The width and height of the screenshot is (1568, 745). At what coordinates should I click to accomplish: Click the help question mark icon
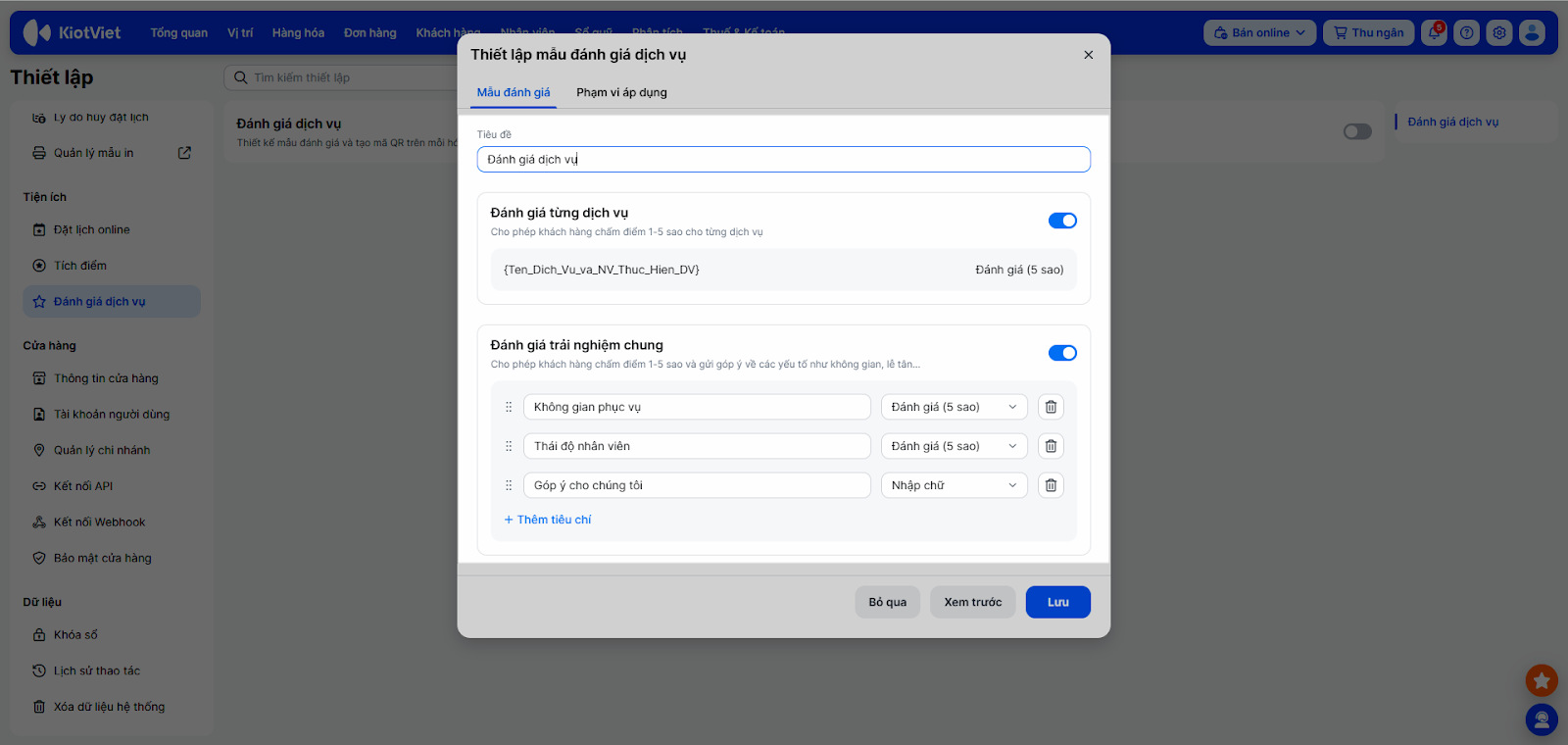pos(1467,32)
